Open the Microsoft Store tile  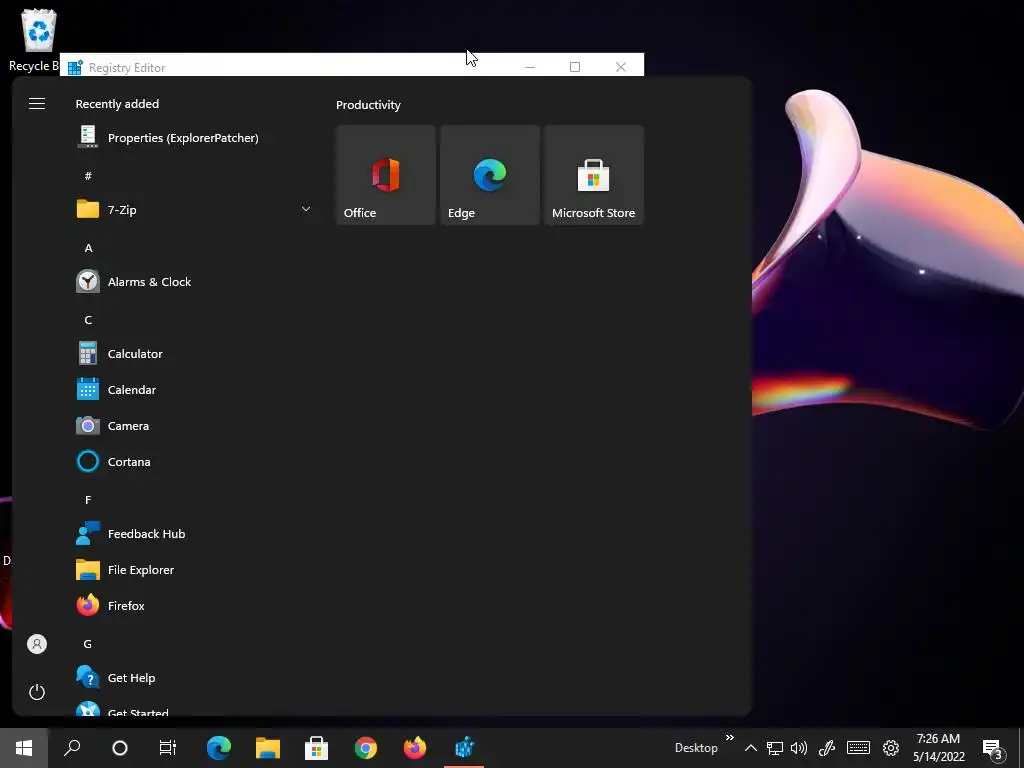[x=594, y=175]
